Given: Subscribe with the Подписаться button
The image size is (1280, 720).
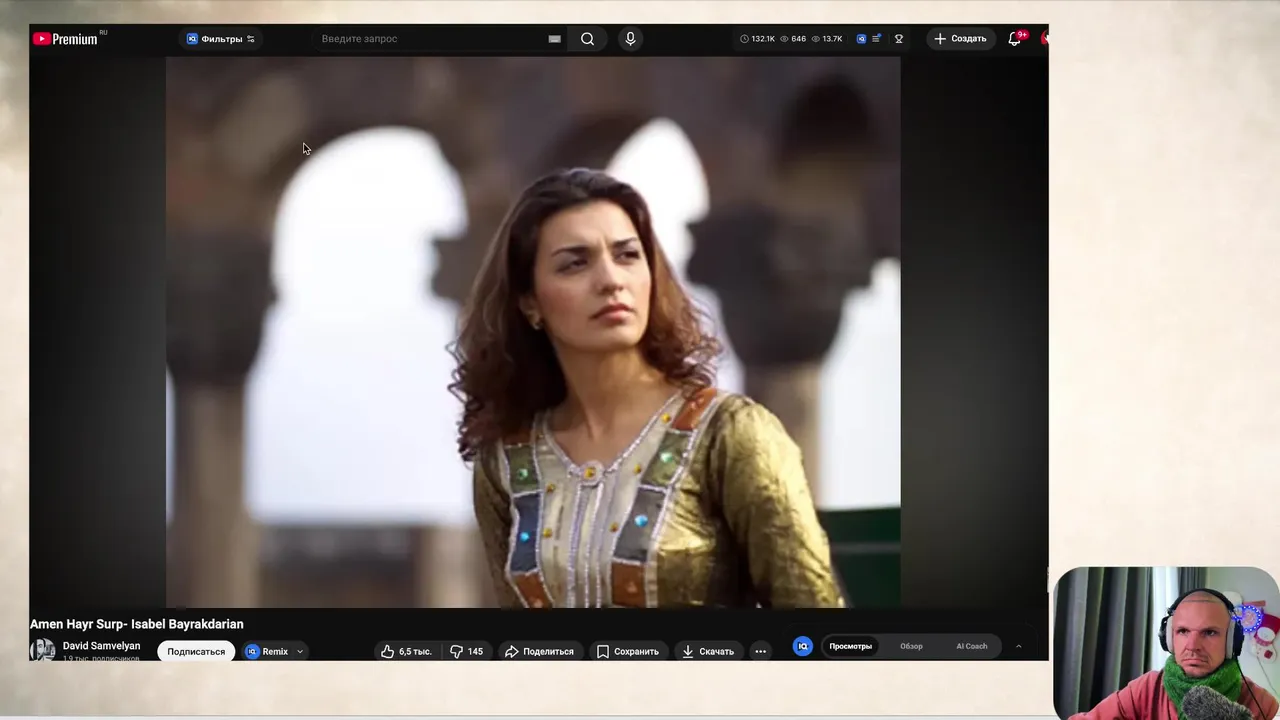Looking at the screenshot, I should (196, 651).
